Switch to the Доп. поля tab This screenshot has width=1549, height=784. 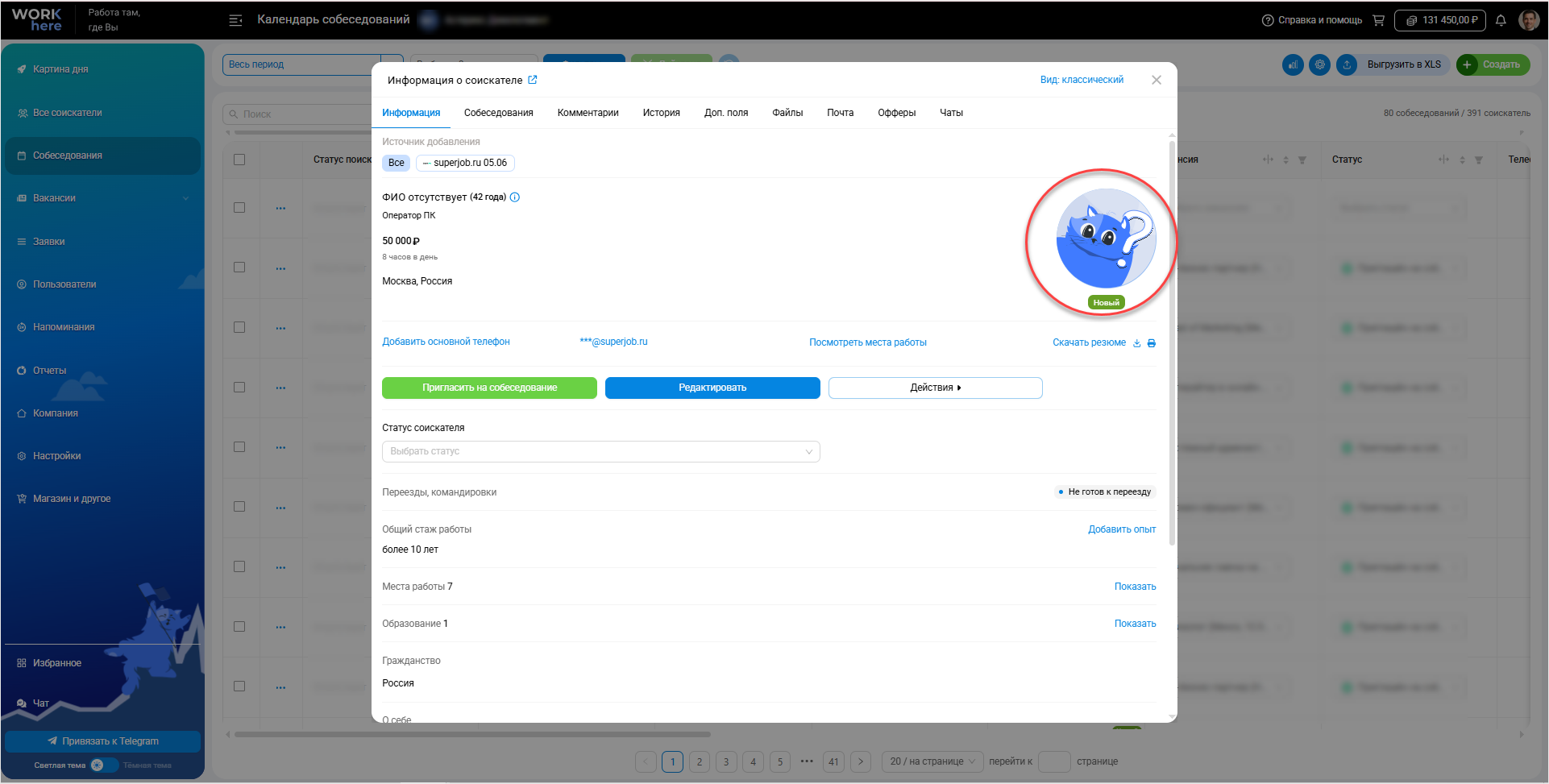726,113
